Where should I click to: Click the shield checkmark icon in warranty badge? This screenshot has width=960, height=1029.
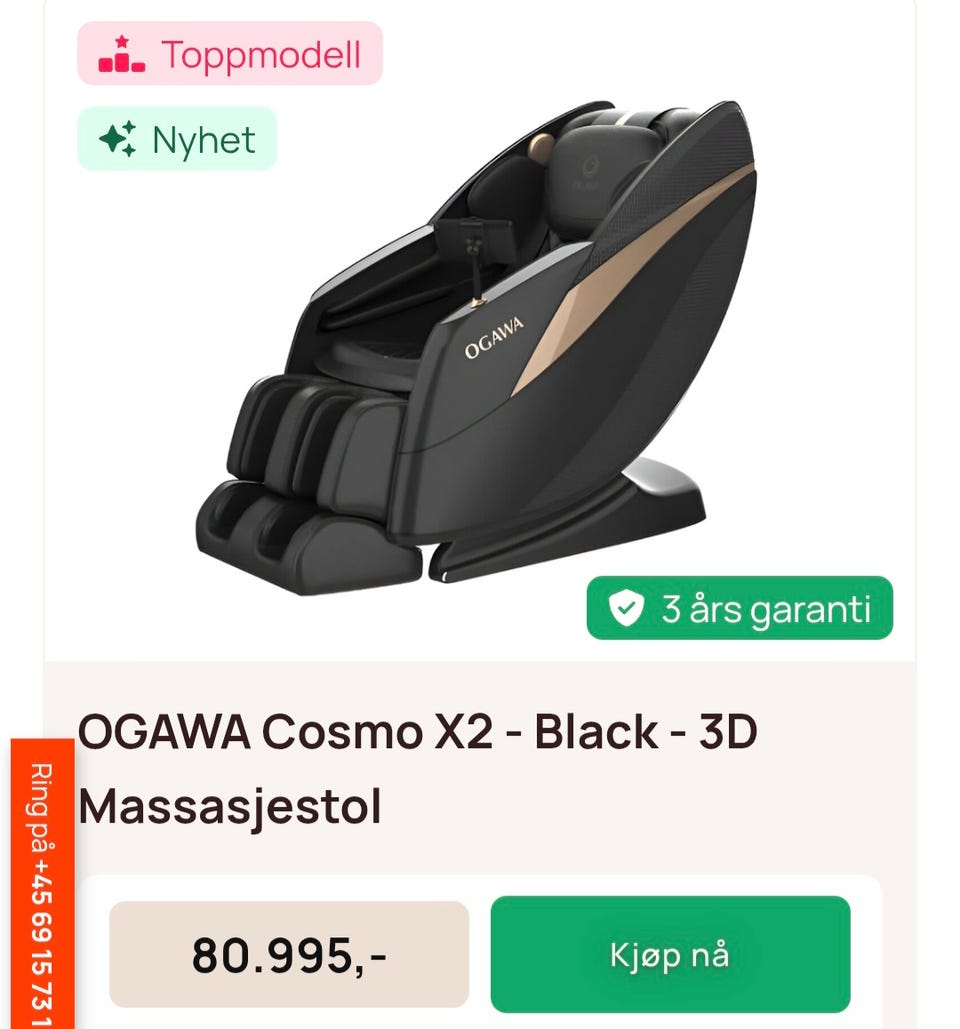(x=625, y=608)
